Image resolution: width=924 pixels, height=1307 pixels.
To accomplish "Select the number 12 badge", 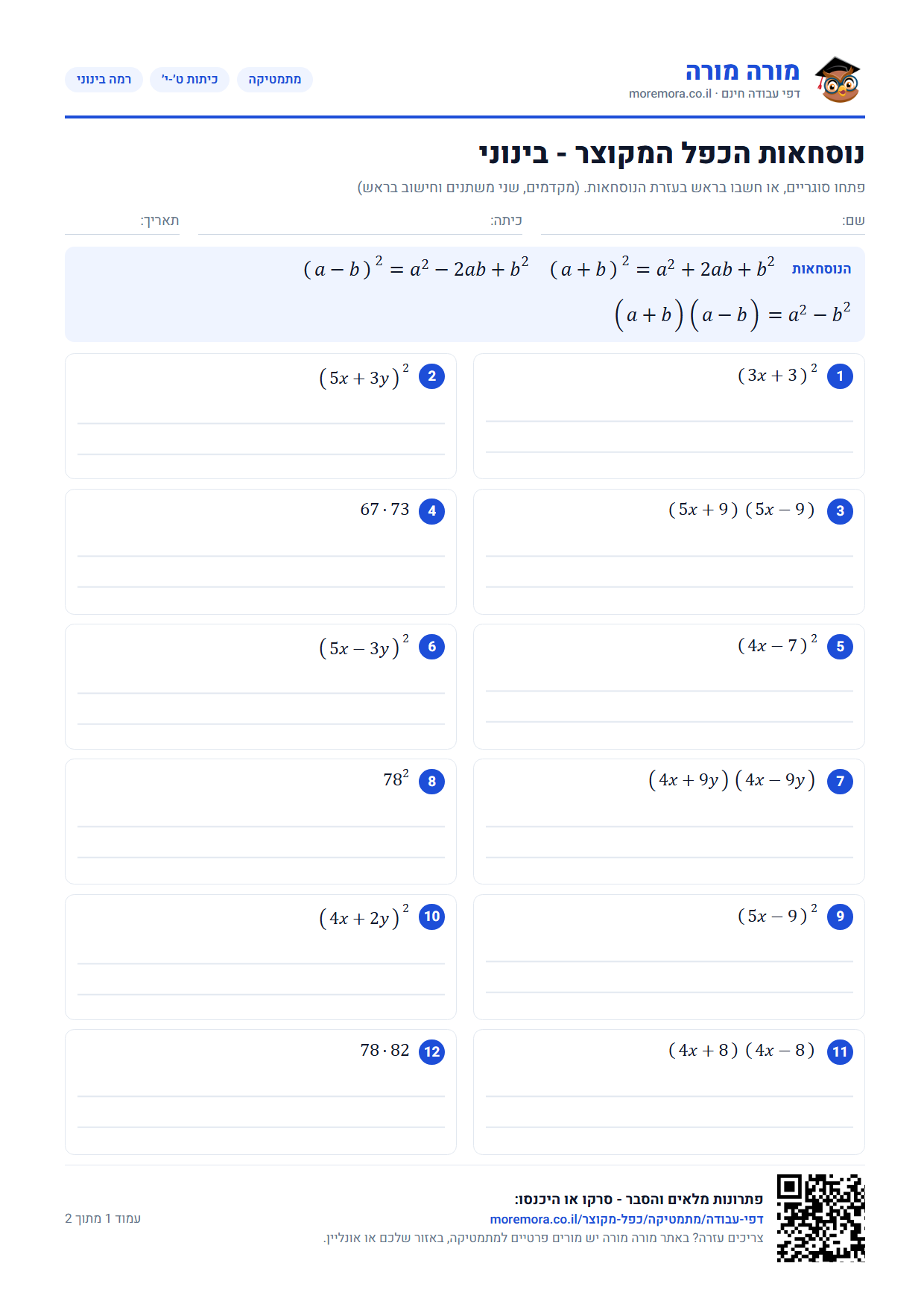I will pyautogui.click(x=431, y=1052).
